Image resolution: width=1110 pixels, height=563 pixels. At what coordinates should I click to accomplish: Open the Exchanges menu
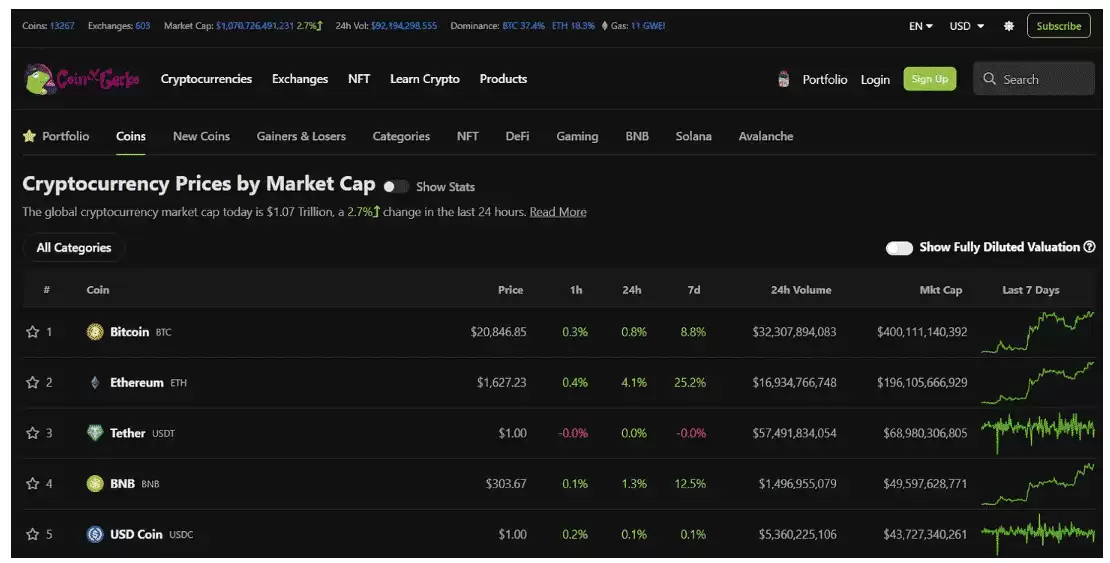[x=300, y=79]
